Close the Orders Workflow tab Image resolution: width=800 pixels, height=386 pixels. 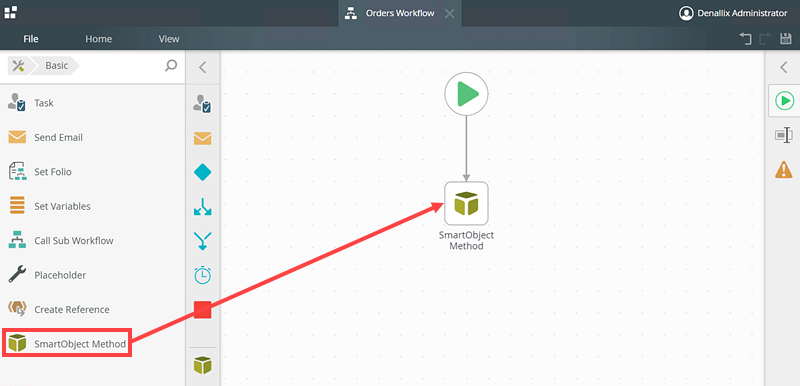pyautogui.click(x=449, y=14)
